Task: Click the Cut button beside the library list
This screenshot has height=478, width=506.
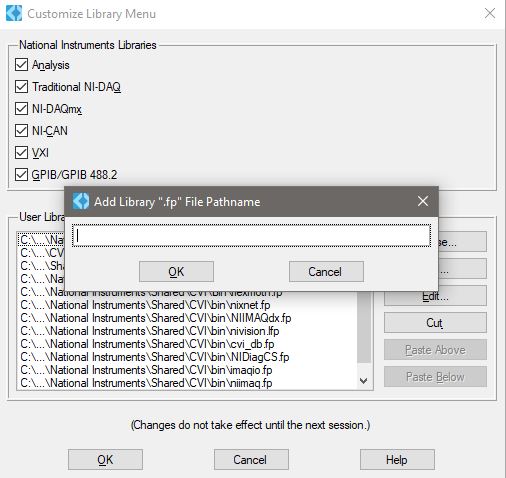Action: tap(435, 323)
